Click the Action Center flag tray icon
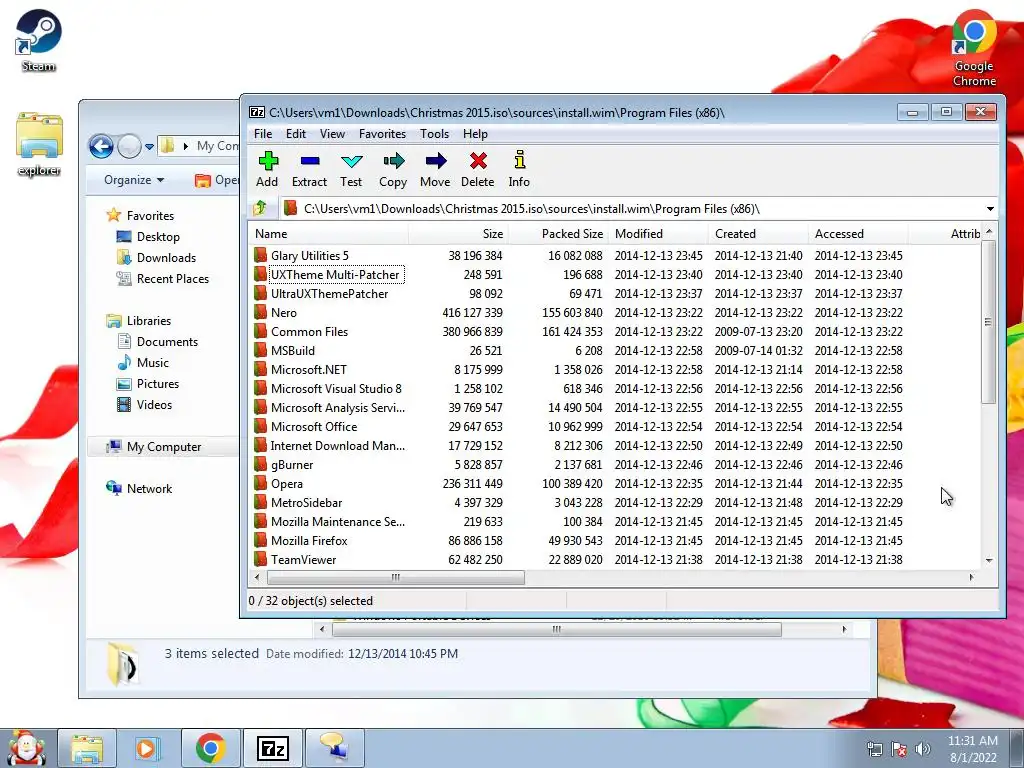This screenshot has height=768, width=1024. pos(899,749)
